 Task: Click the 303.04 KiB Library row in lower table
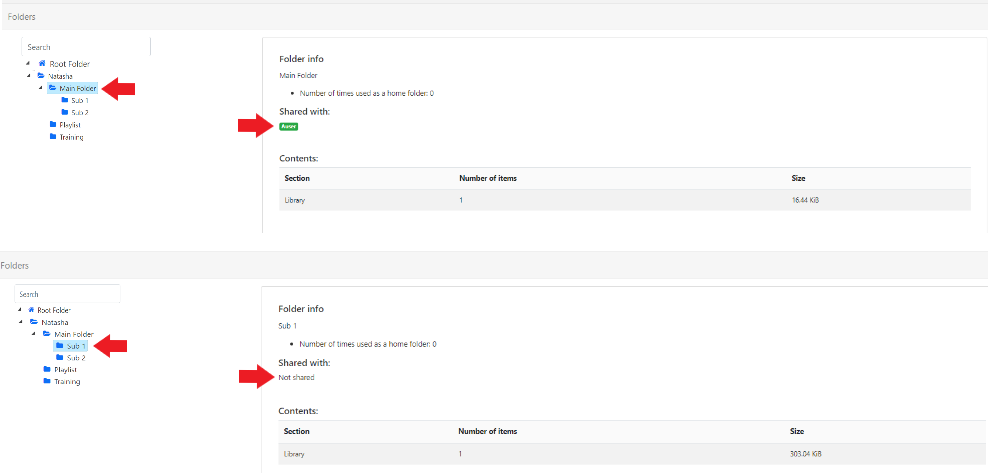(625, 454)
